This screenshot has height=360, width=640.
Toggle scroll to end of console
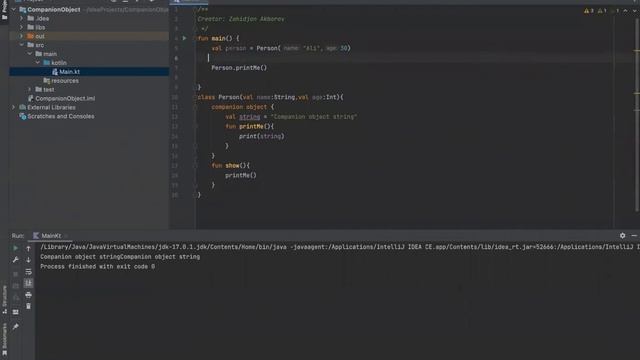coord(29,283)
